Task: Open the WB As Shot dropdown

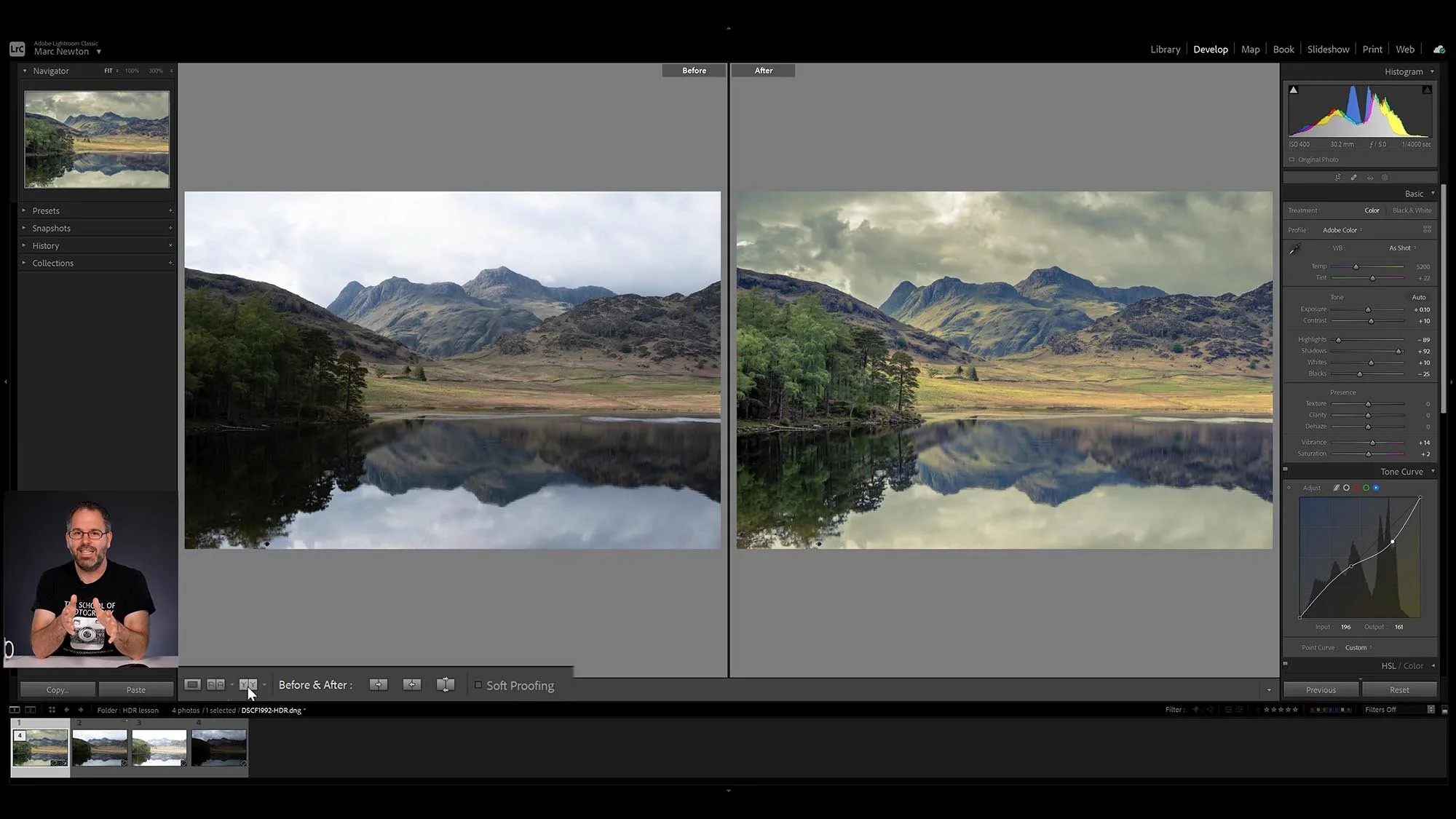Action: 1402,248
